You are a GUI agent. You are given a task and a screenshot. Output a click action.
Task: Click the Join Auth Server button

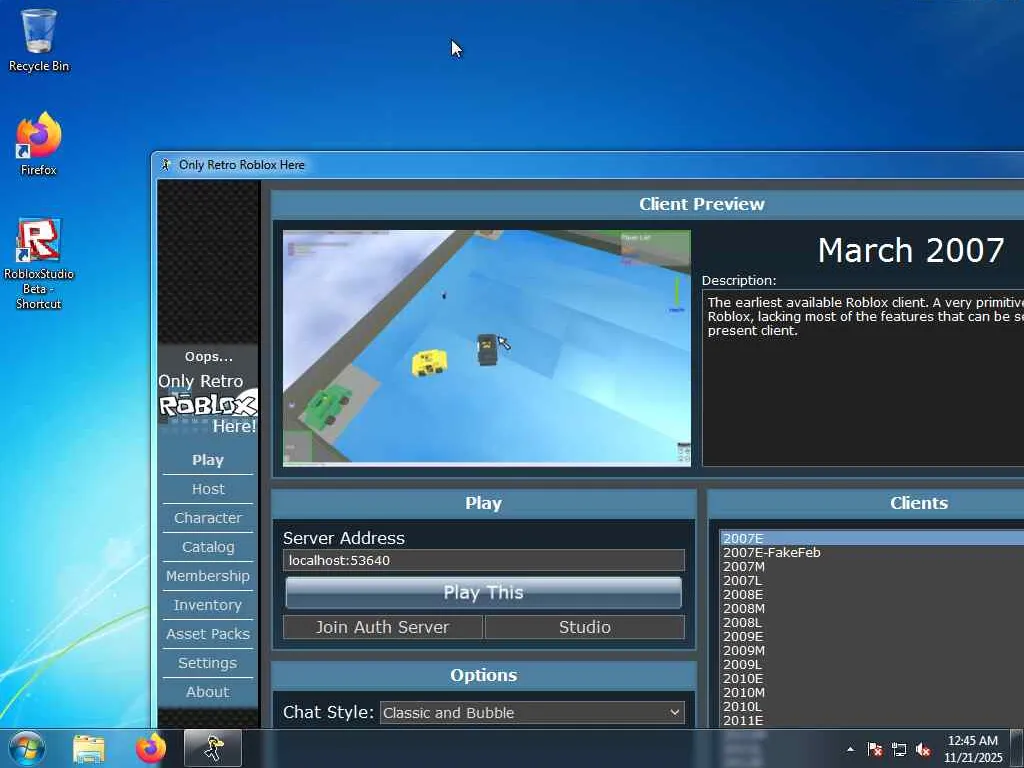tap(383, 627)
